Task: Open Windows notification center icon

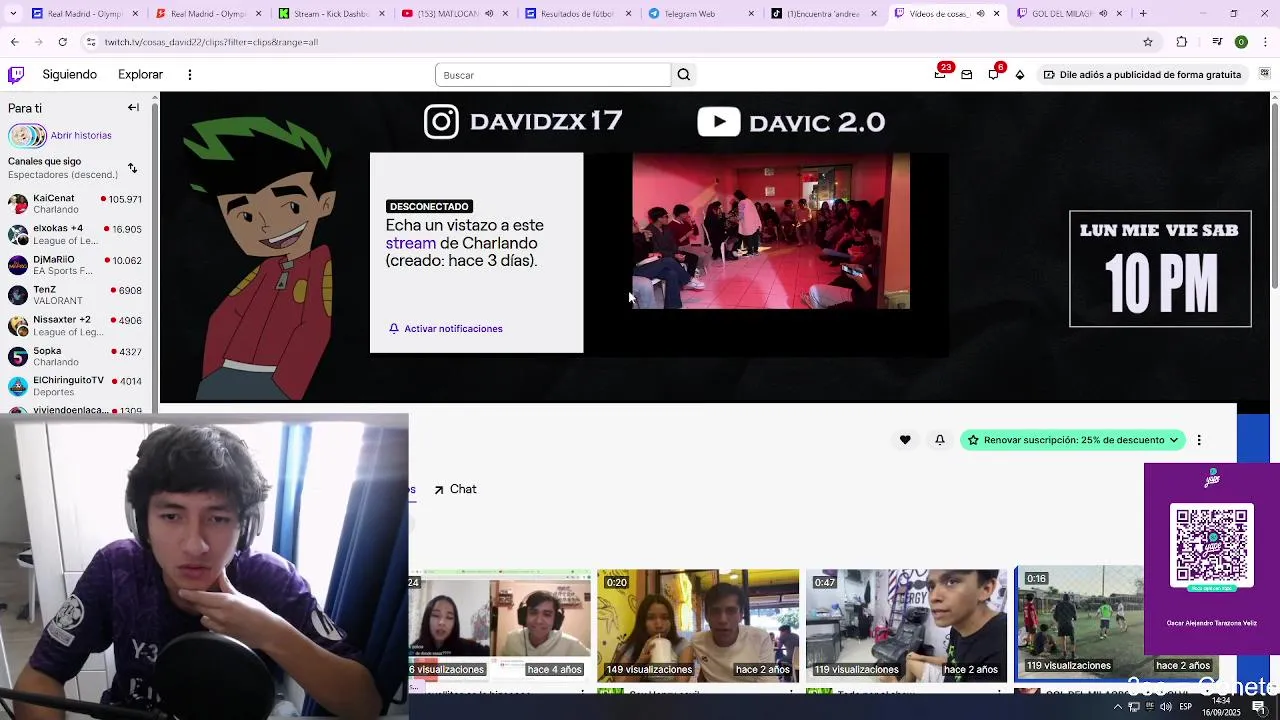Action: pos(1259,707)
